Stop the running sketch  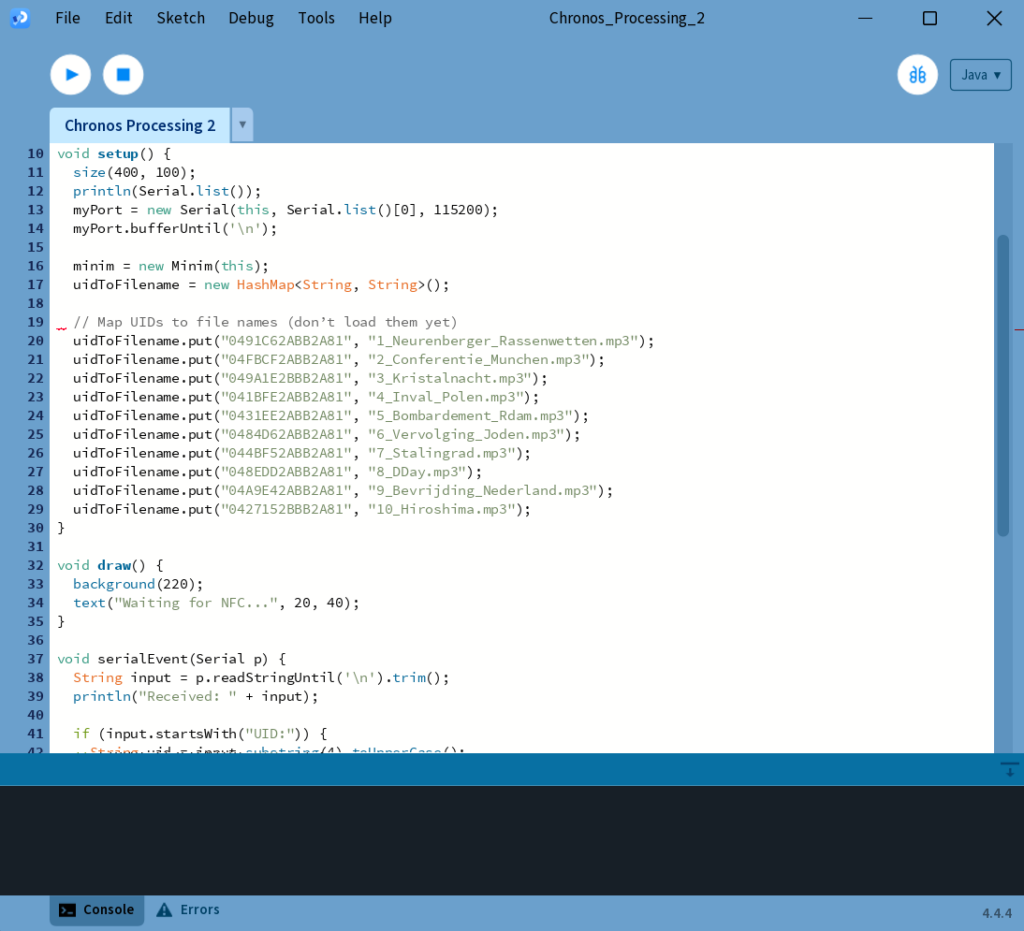pyautogui.click(x=123, y=75)
